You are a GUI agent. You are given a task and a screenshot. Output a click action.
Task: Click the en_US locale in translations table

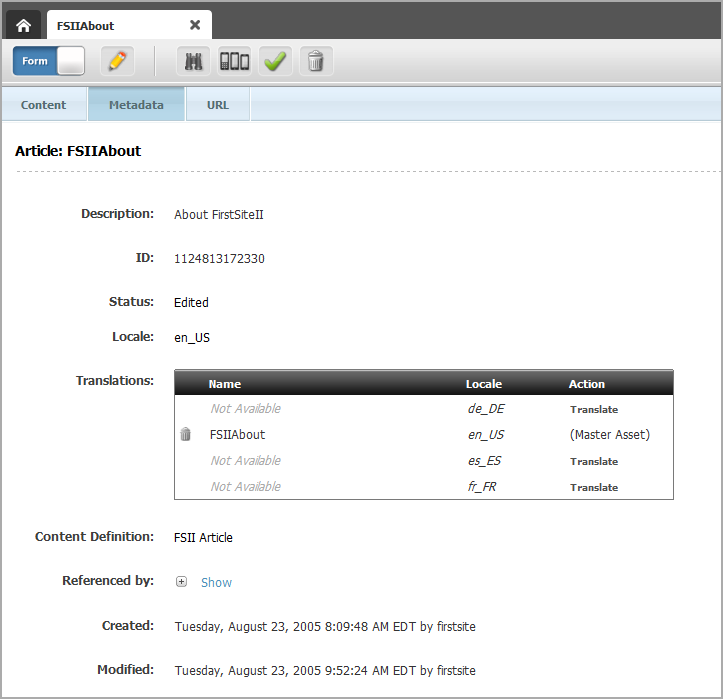coord(486,435)
